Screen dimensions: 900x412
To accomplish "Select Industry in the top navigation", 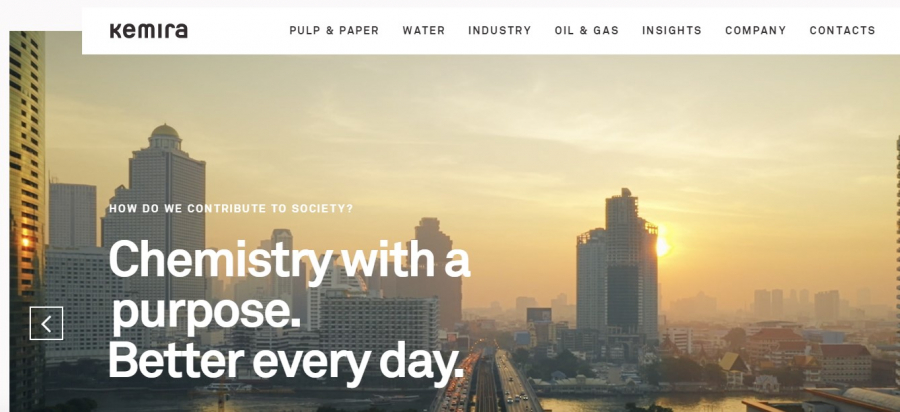I will click(499, 30).
